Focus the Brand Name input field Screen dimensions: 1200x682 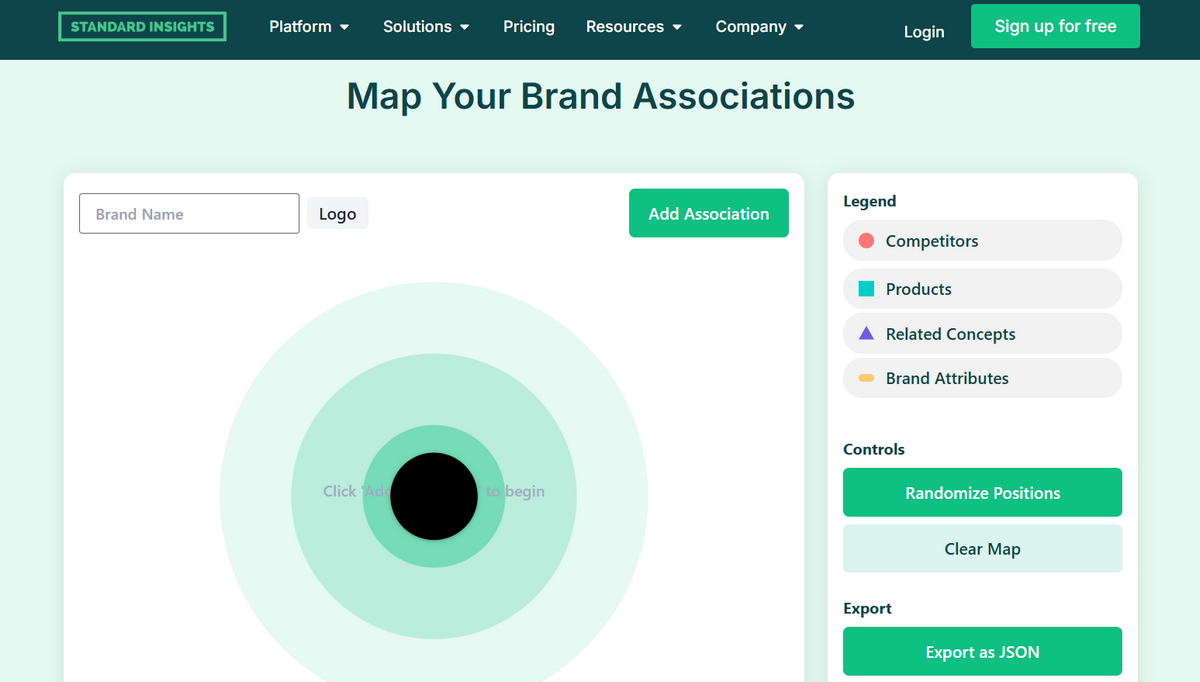tap(189, 214)
